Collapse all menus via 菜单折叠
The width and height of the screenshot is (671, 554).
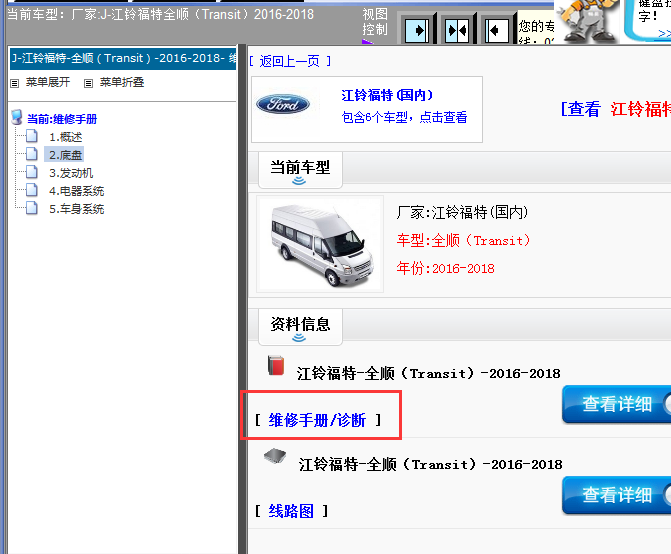point(122,82)
